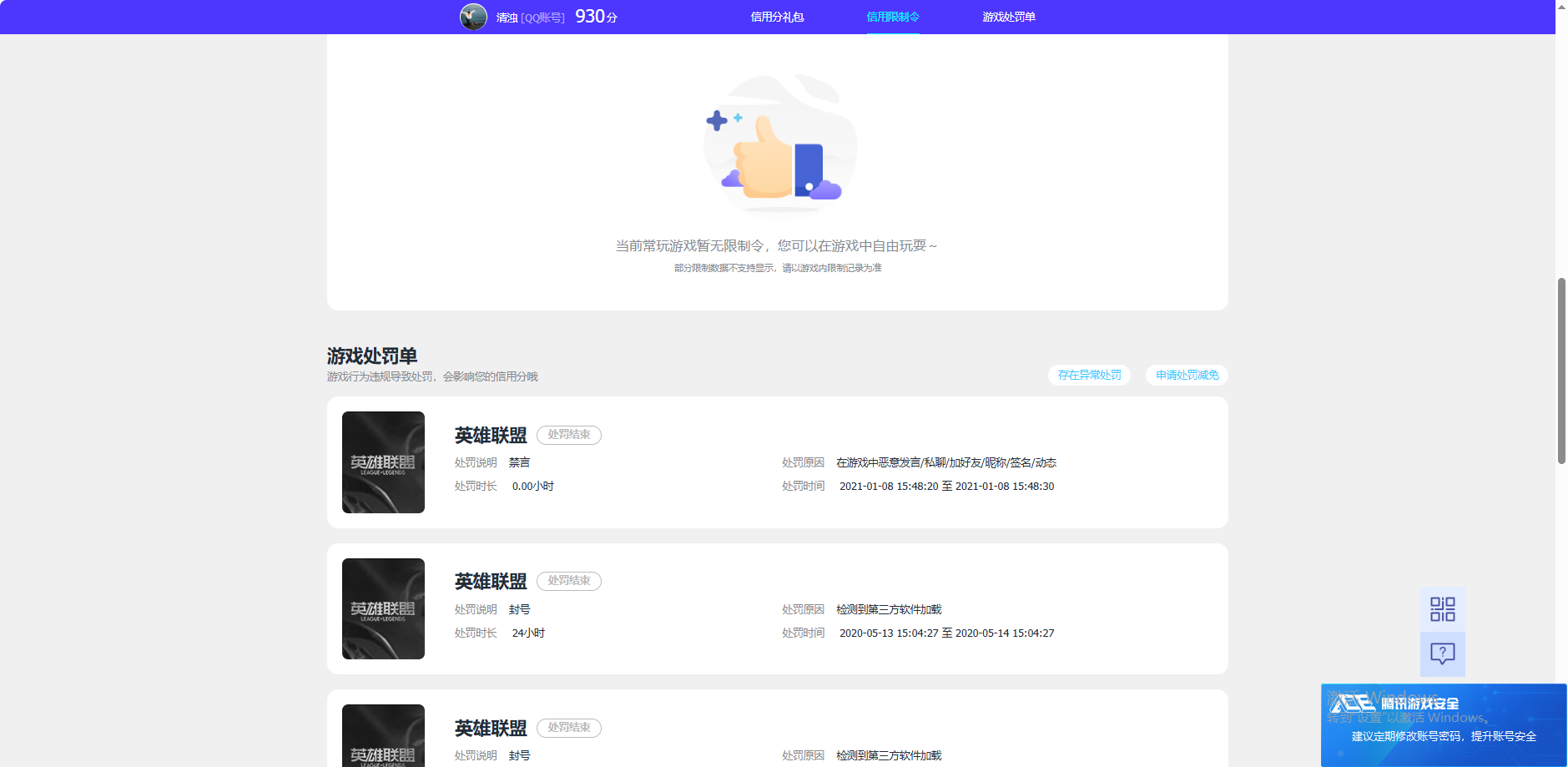Image resolution: width=1568 pixels, height=767 pixels.
Task: Open the 信用分礼包 tab
Action: pyautogui.click(x=777, y=17)
